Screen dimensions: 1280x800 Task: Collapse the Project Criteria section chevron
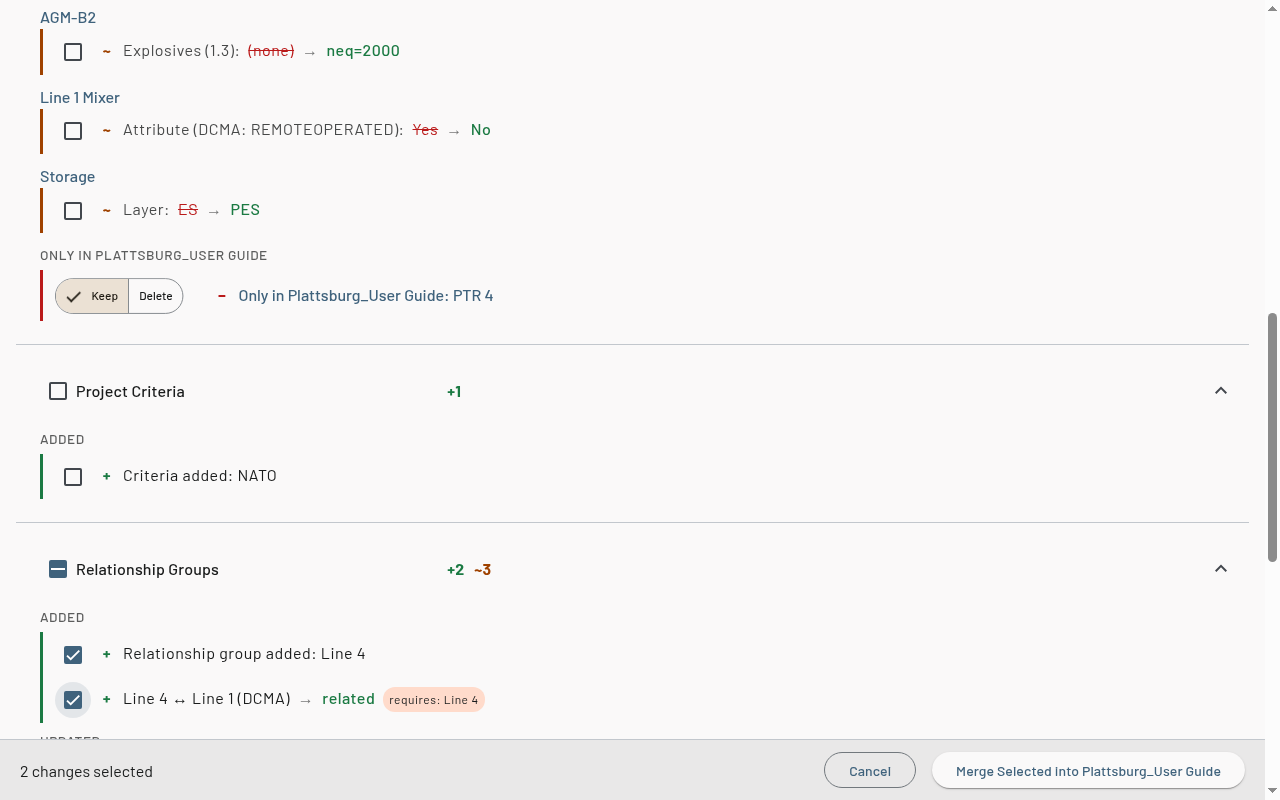pos(1220,391)
